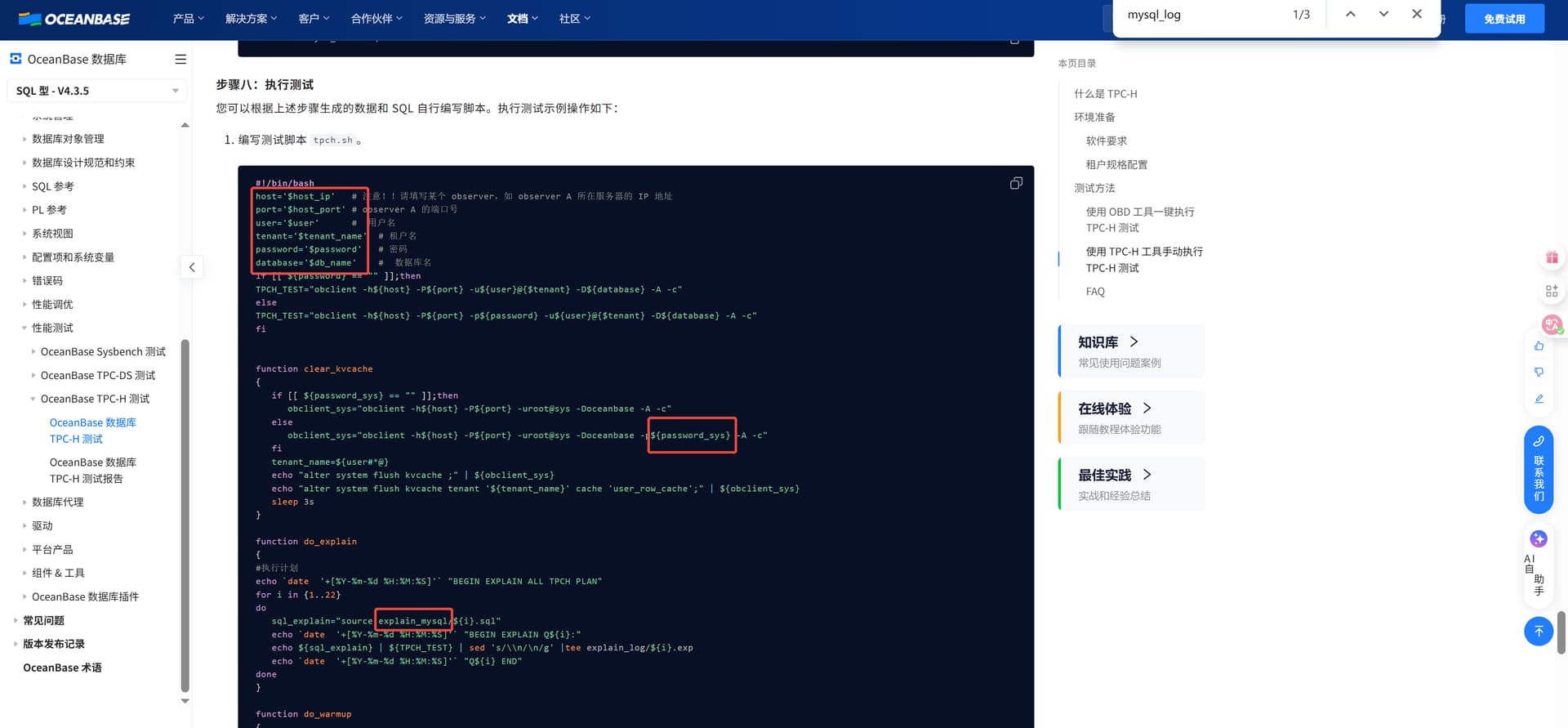Open OceanBase 数据库 TPC-H 测试 page

(x=93, y=431)
